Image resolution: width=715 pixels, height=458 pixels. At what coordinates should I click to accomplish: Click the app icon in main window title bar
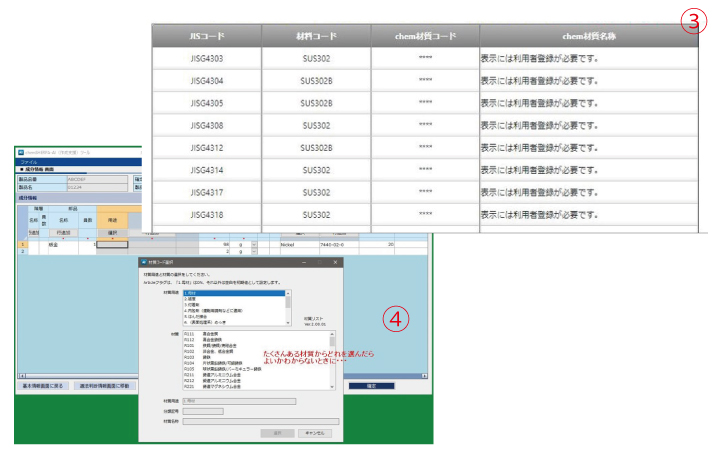19,151
